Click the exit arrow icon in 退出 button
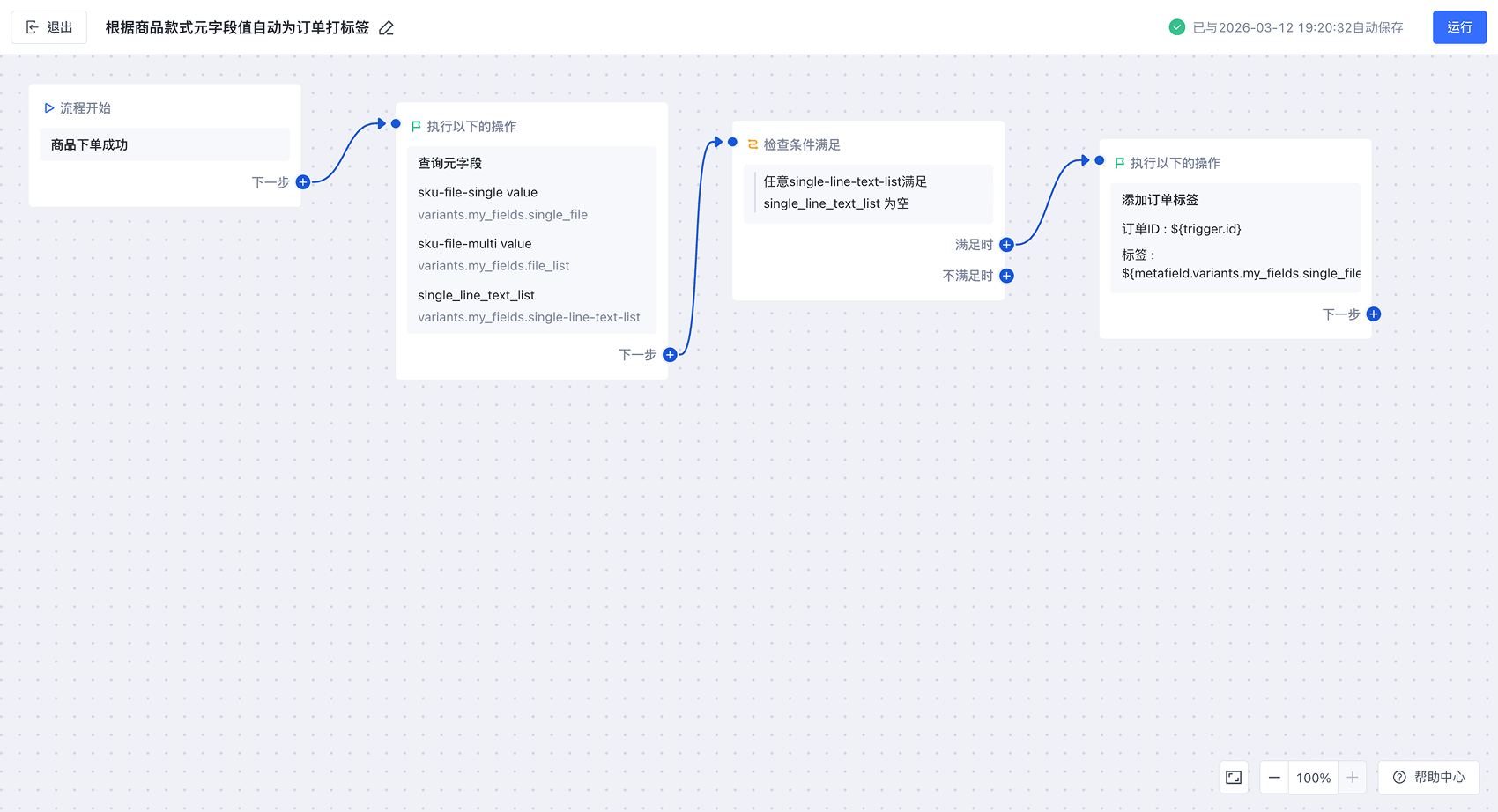The width and height of the screenshot is (1498, 812). [33, 26]
